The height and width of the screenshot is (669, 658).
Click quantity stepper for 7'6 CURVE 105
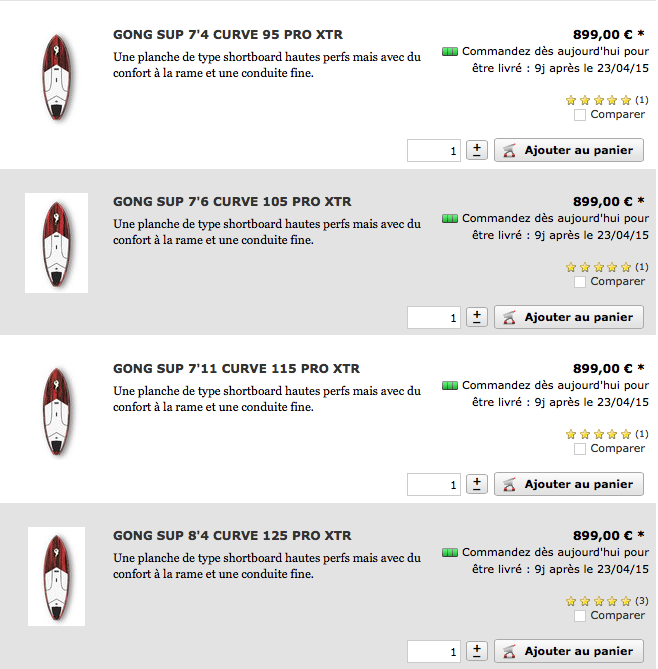[477, 317]
